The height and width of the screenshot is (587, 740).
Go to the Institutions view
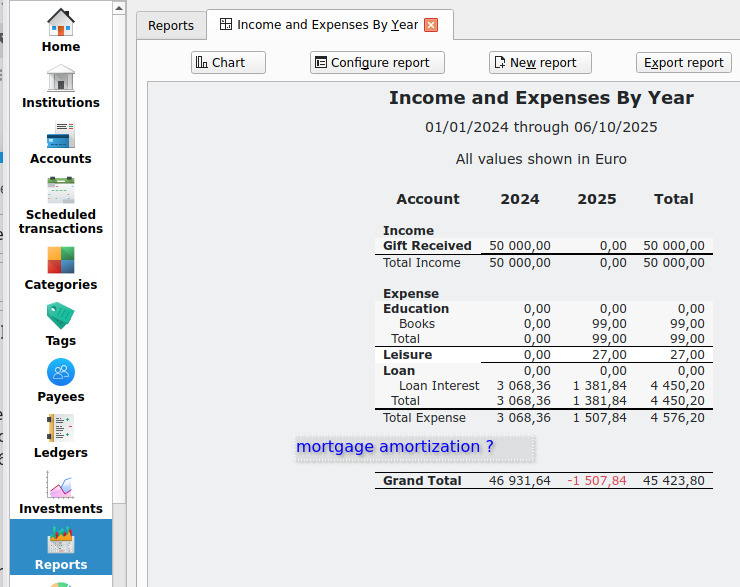(60, 86)
